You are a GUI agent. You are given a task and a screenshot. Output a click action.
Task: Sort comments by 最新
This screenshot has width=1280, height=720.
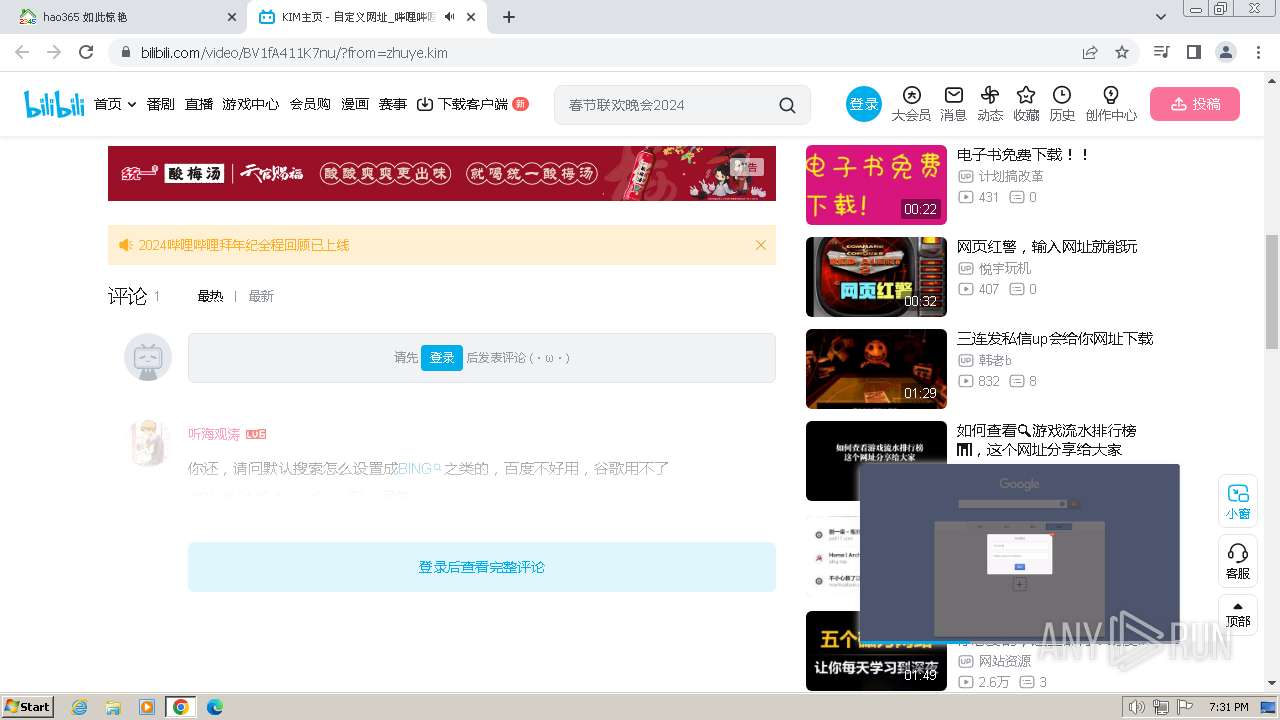point(261,296)
